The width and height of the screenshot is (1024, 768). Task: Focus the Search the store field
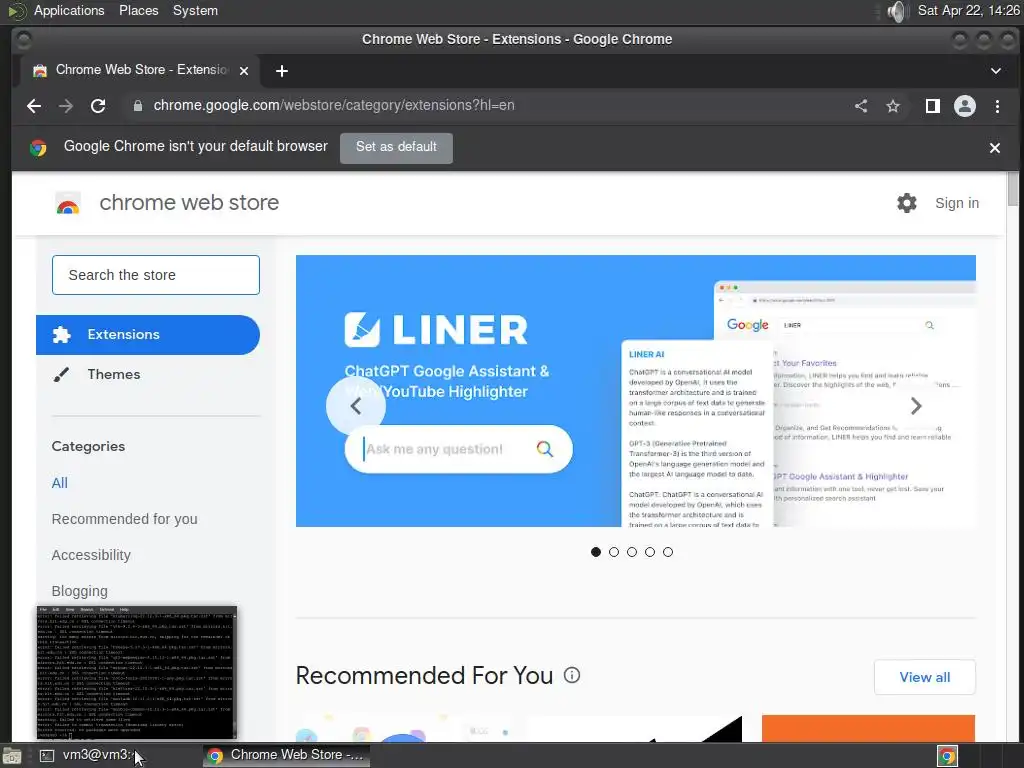(155, 275)
